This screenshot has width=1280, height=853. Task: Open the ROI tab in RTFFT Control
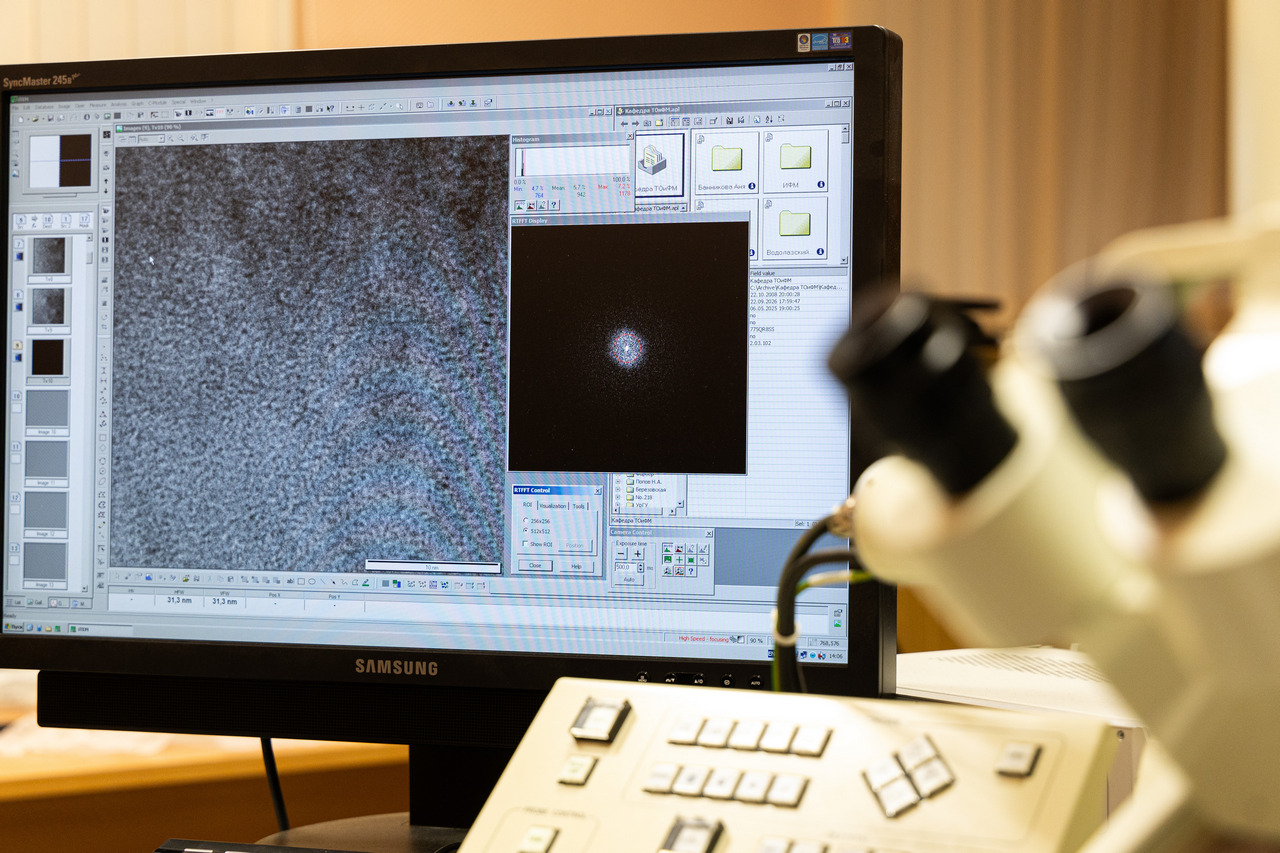(527, 505)
